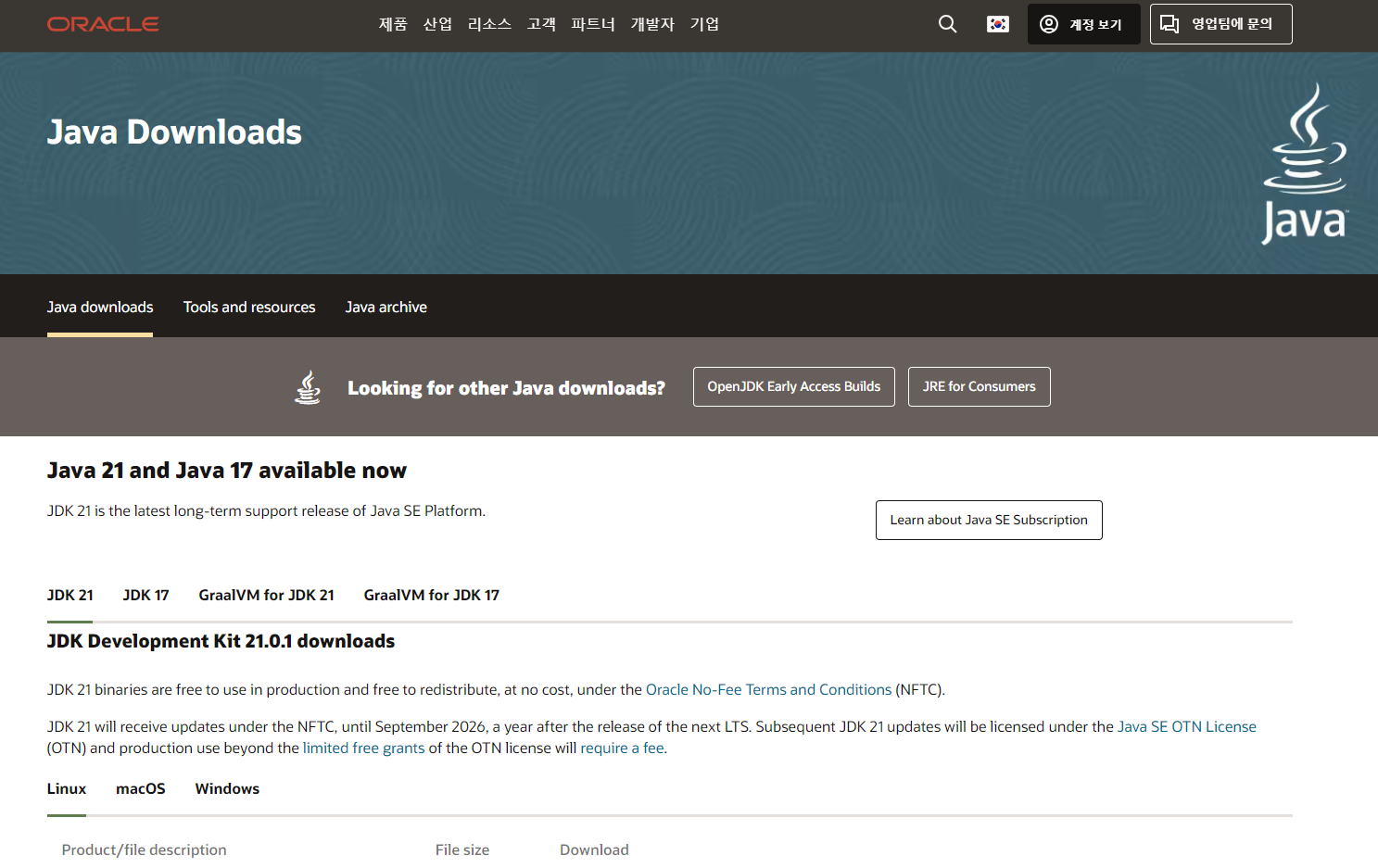Open the search magnifier icon
Screen dimensions: 1378x868
point(947,24)
